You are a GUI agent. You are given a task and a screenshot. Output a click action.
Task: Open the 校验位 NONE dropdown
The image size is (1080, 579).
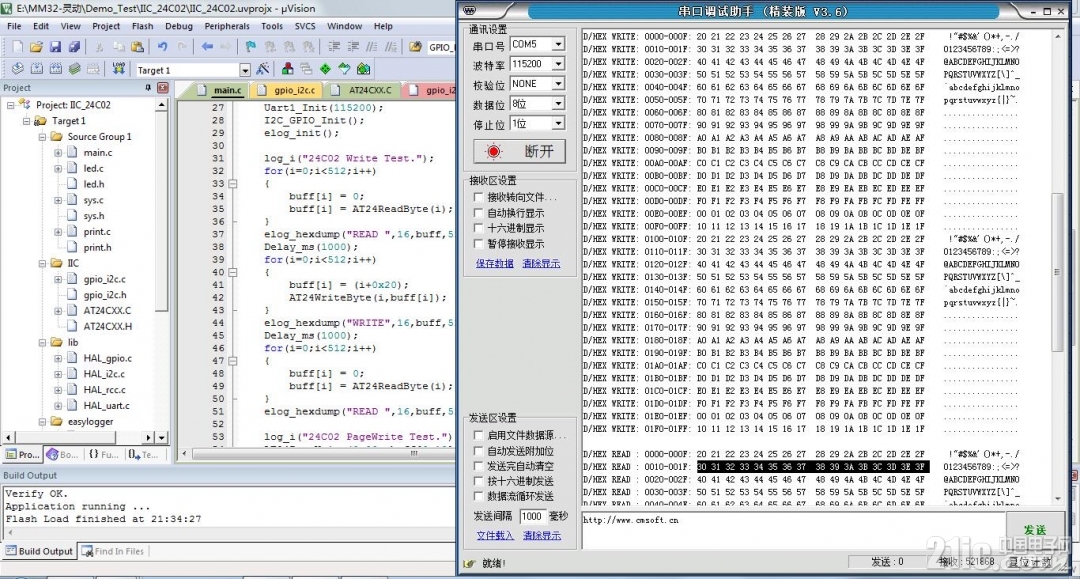(x=558, y=84)
